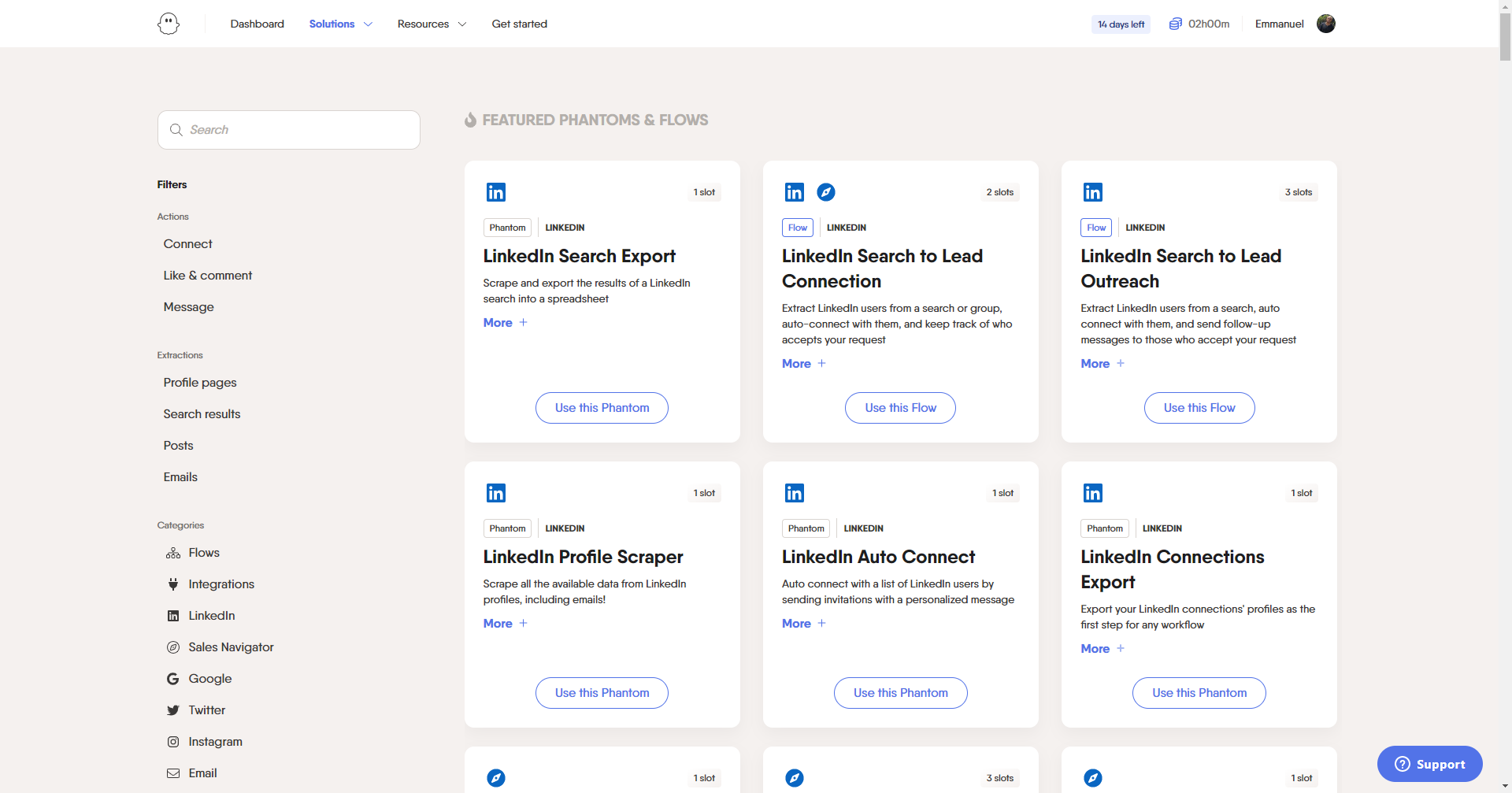Click the 14 days left badge
The width and height of the screenshot is (1512, 793).
[x=1121, y=24]
